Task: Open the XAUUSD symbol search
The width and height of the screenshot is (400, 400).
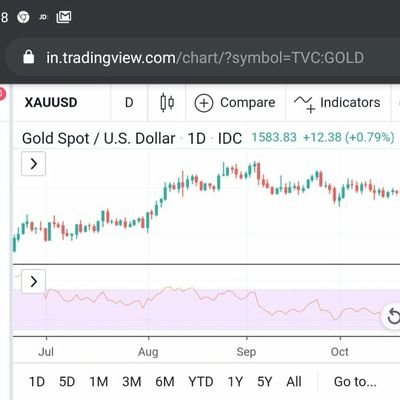Action: (x=51, y=102)
